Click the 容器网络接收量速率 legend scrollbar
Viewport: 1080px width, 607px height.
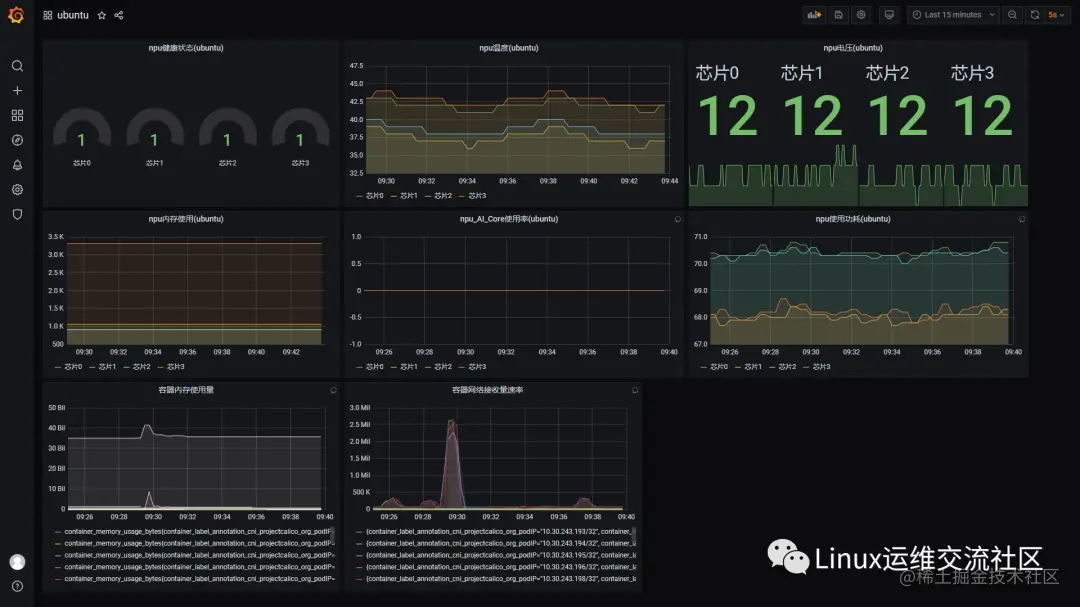pyautogui.click(x=634, y=533)
